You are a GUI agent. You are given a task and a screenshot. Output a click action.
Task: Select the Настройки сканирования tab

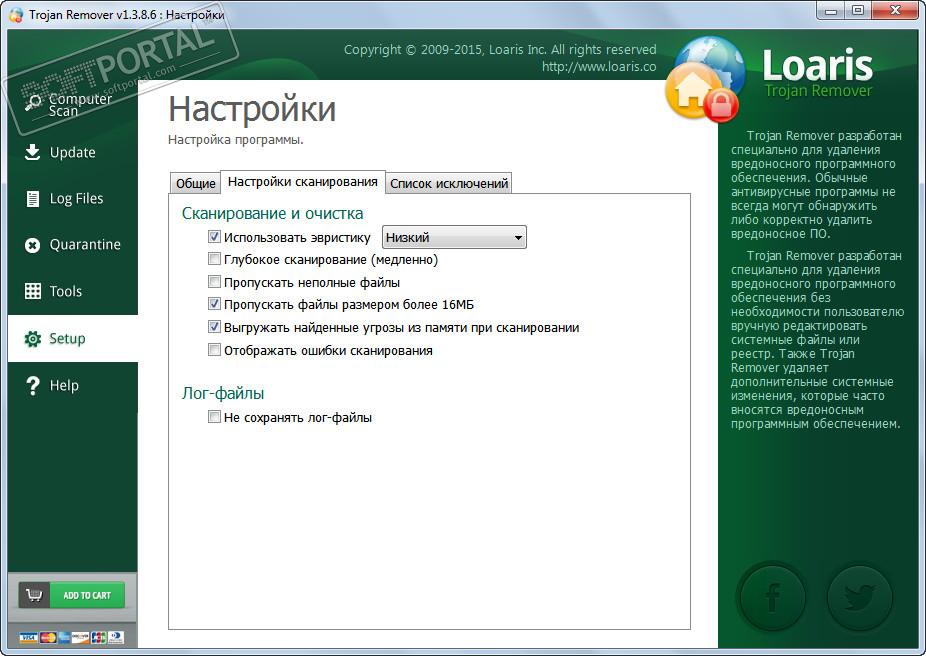[303, 182]
